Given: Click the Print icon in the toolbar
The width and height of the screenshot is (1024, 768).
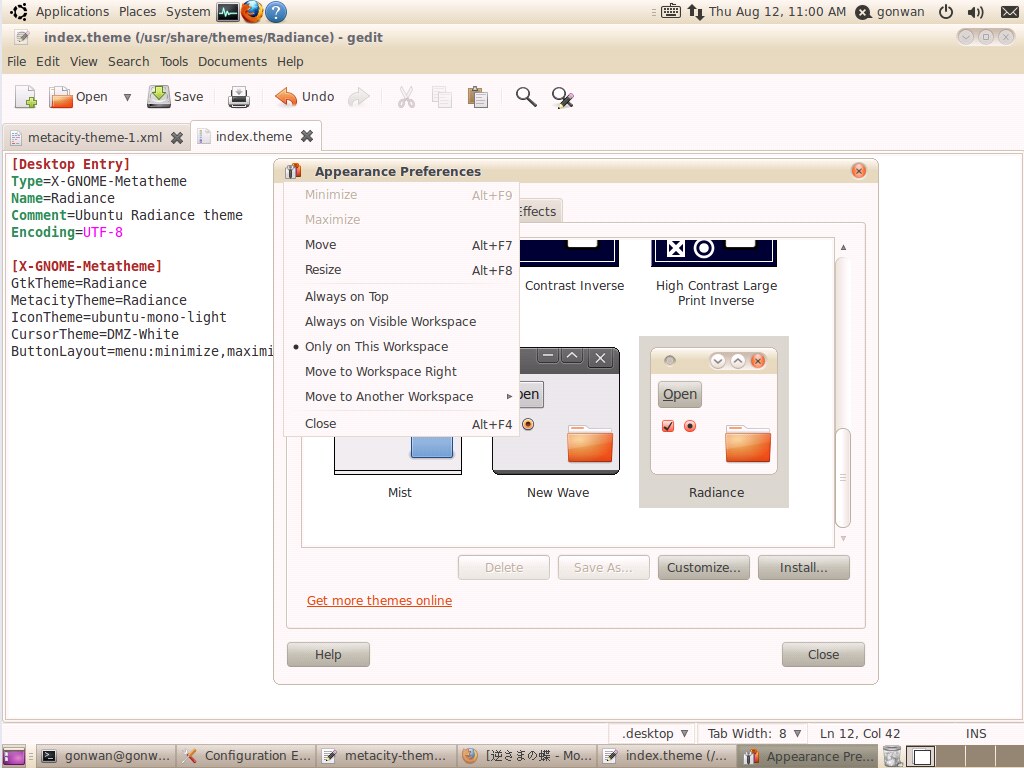Looking at the screenshot, I should pos(239,97).
